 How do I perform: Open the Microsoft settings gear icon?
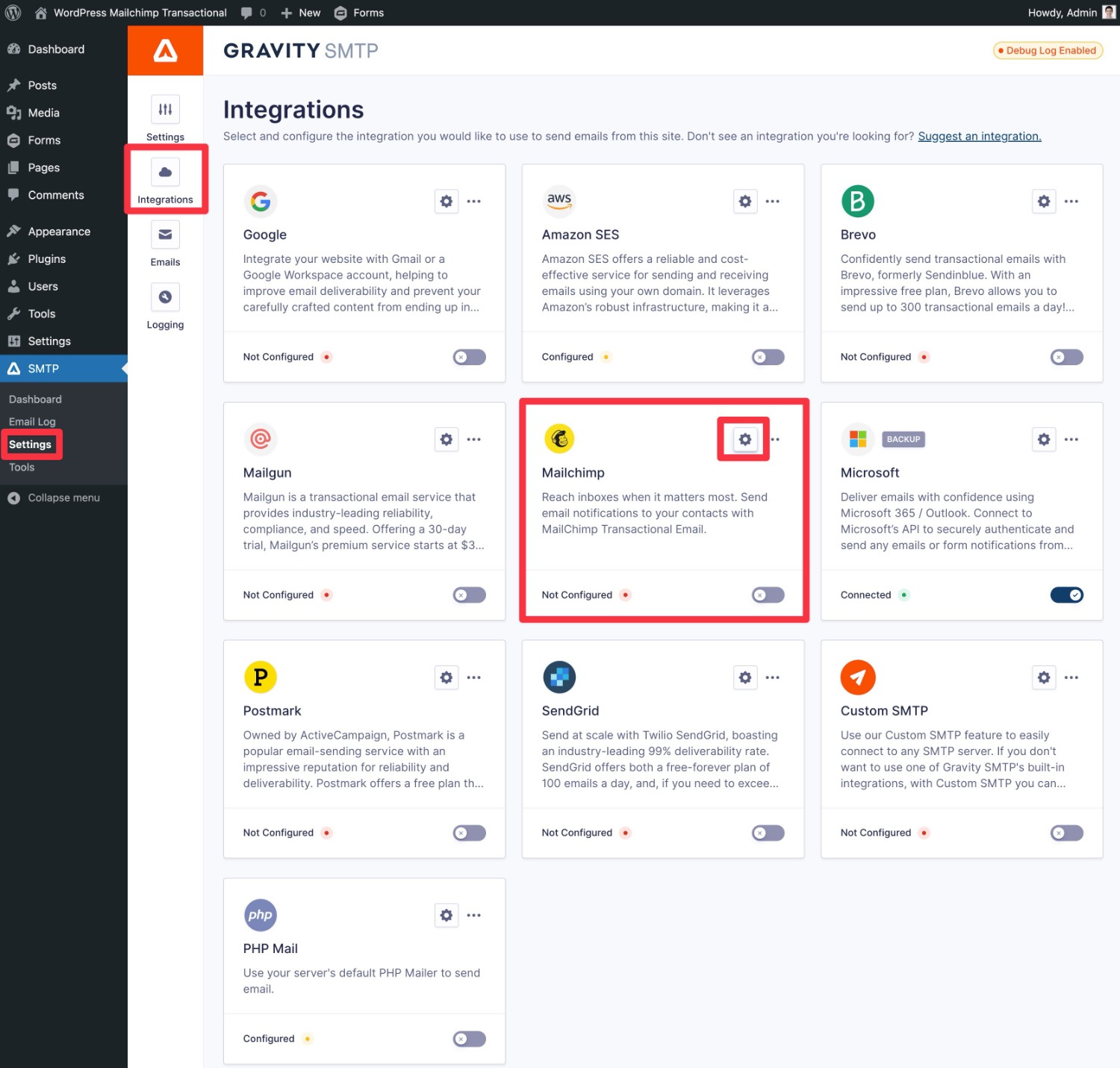1044,439
